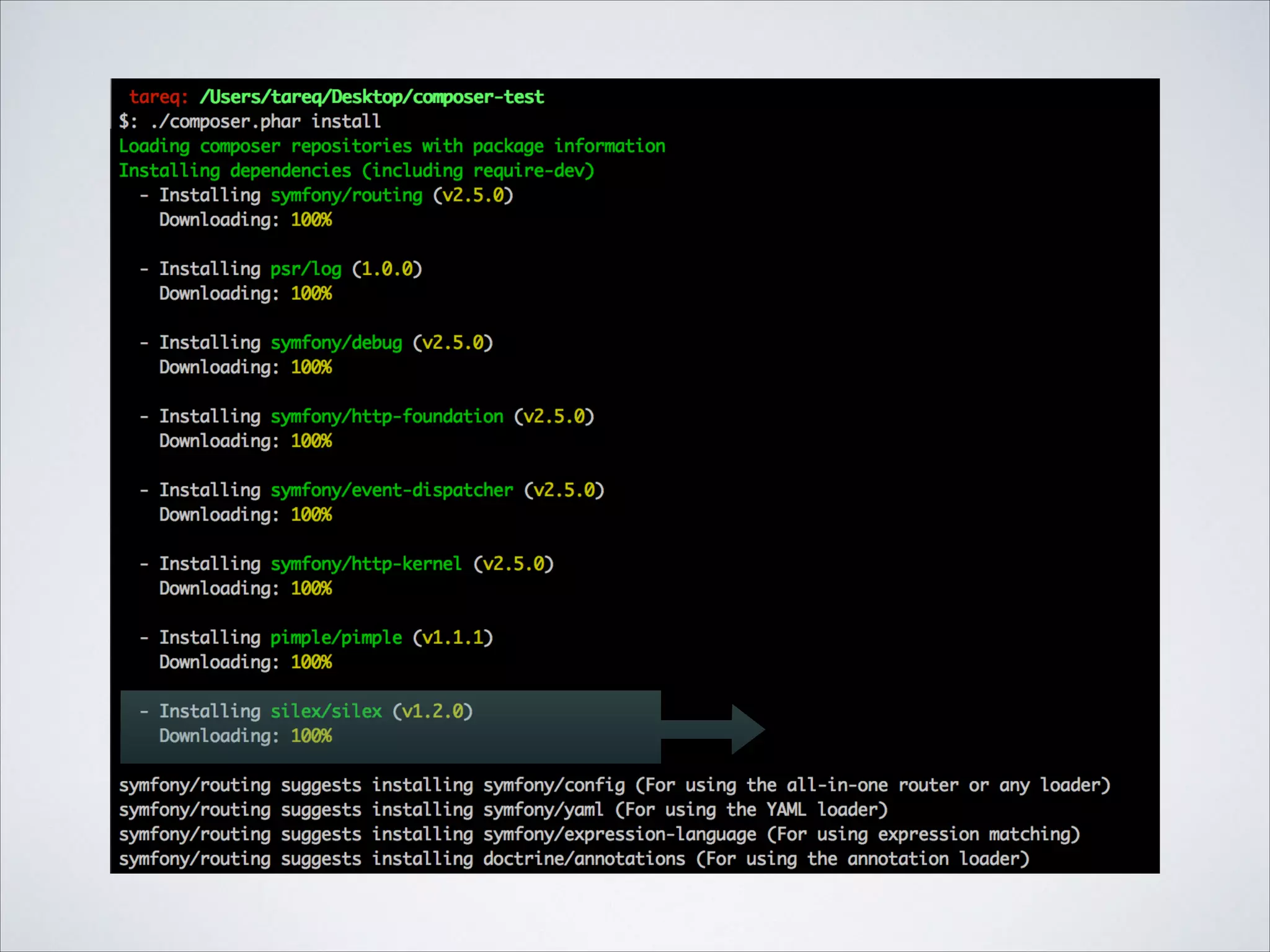This screenshot has height=952, width=1270.
Task: Click the symfony/routing package name
Action: tap(346, 196)
